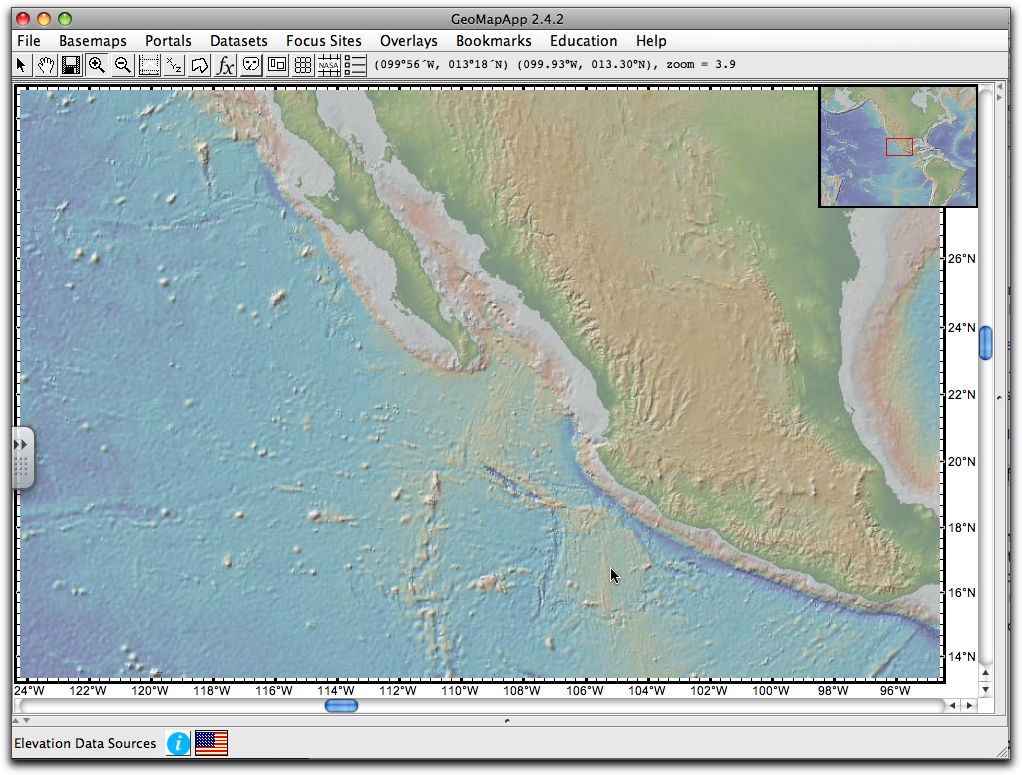This screenshot has height=775, width=1022.
Task: Open the Overlays menu
Action: 409,41
